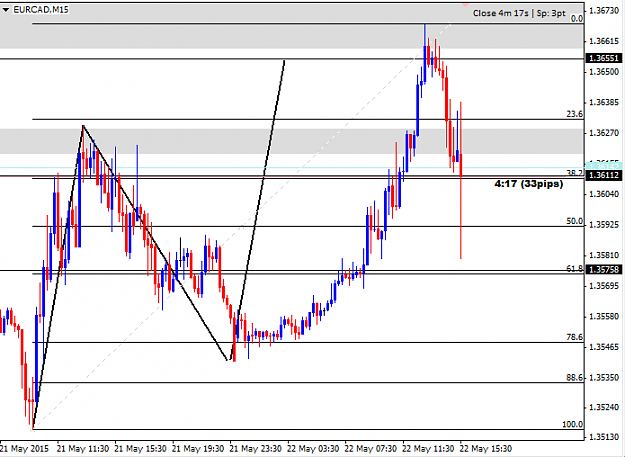
Task: Open the chart menu triangle beside EURCAD,M15
Action: [6, 10]
